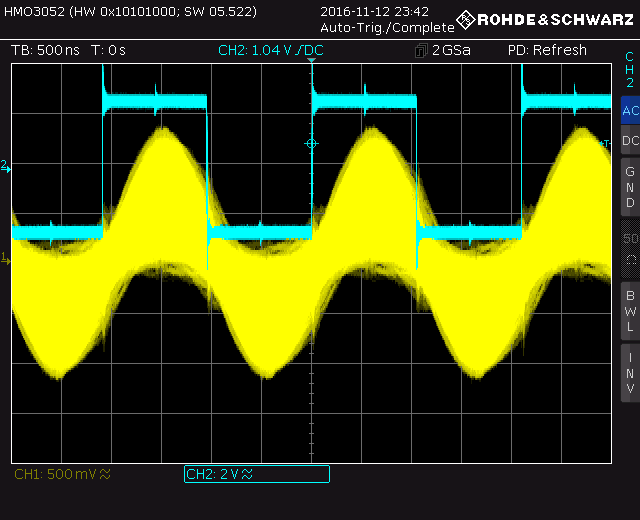Viewport: 640px width, 520px height.
Task: Click the T: 0 s trigger time readout
Action: 108,50
